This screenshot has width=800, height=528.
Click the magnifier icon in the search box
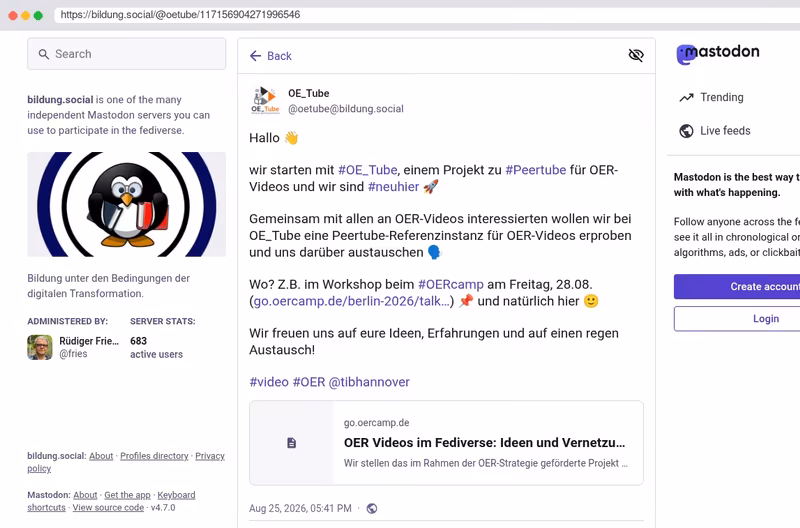tap(44, 54)
